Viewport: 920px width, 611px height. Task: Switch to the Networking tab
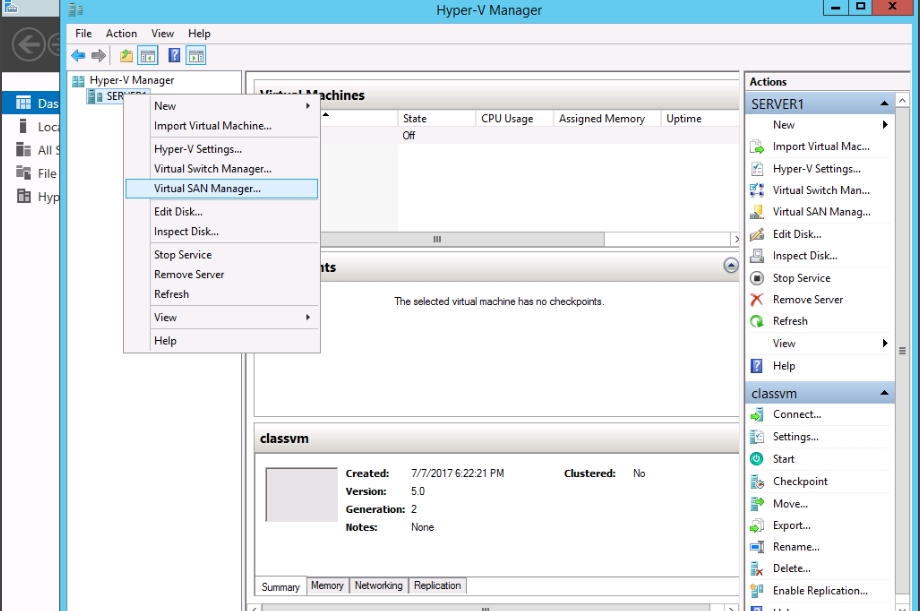(378, 585)
